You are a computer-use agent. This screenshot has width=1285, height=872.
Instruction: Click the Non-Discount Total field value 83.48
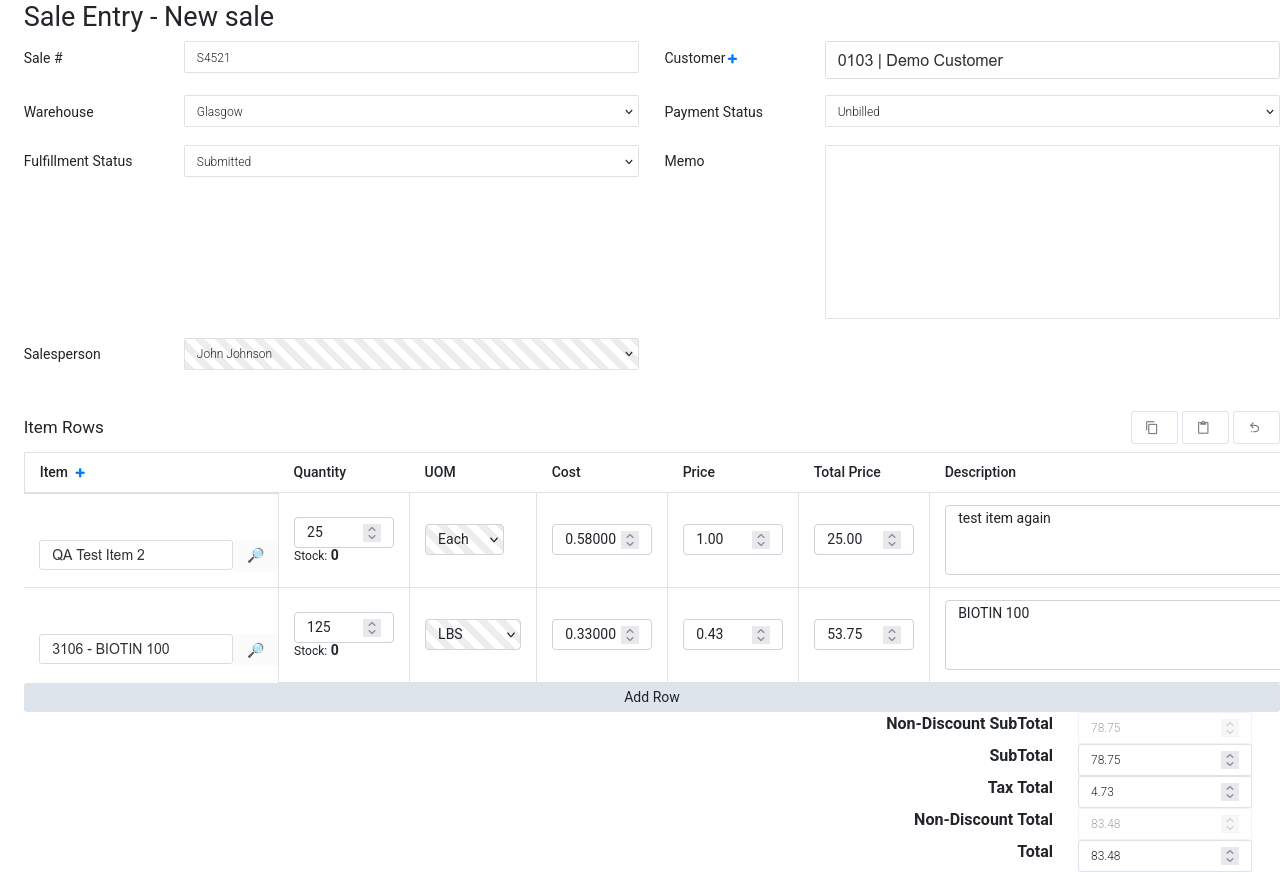pyautogui.click(x=1165, y=824)
